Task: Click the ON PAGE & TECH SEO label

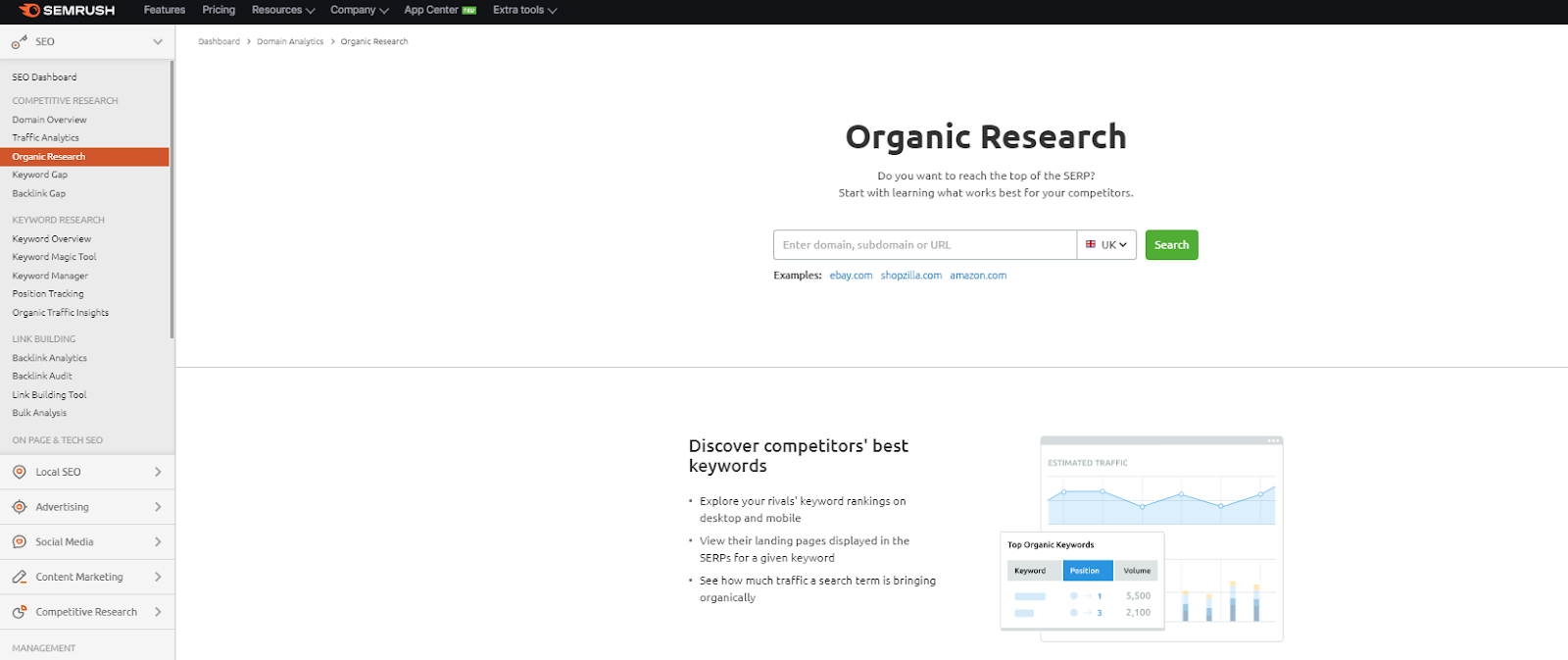Action: click(57, 440)
